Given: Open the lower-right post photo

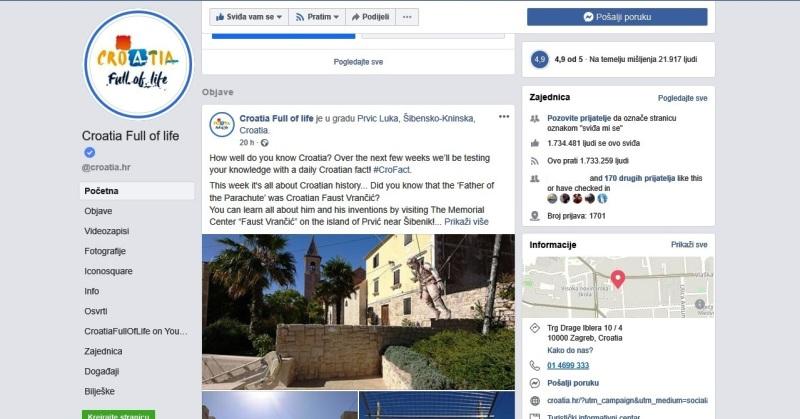Looking at the screenshot, I should (437, 405).
